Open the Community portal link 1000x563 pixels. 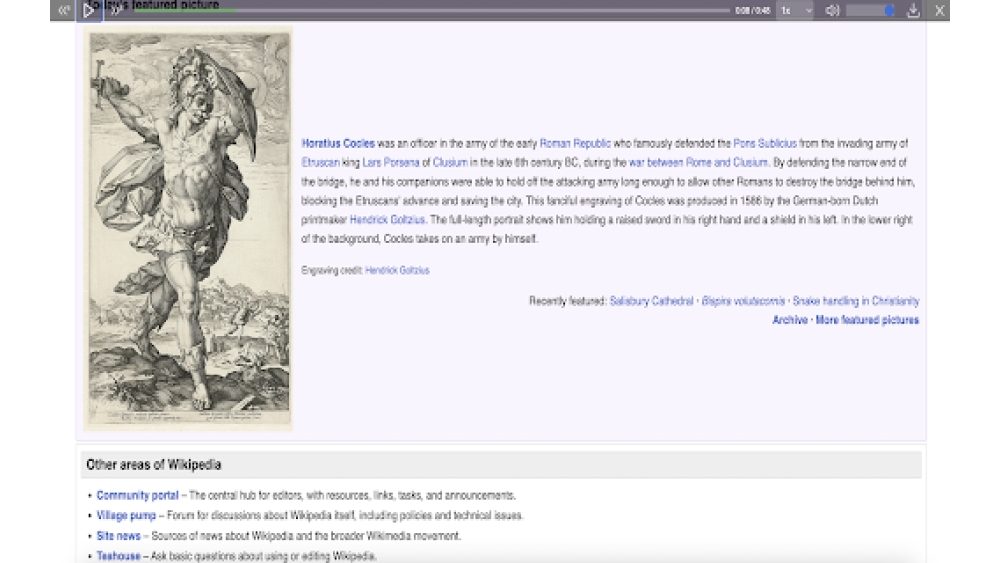(137, 495)
